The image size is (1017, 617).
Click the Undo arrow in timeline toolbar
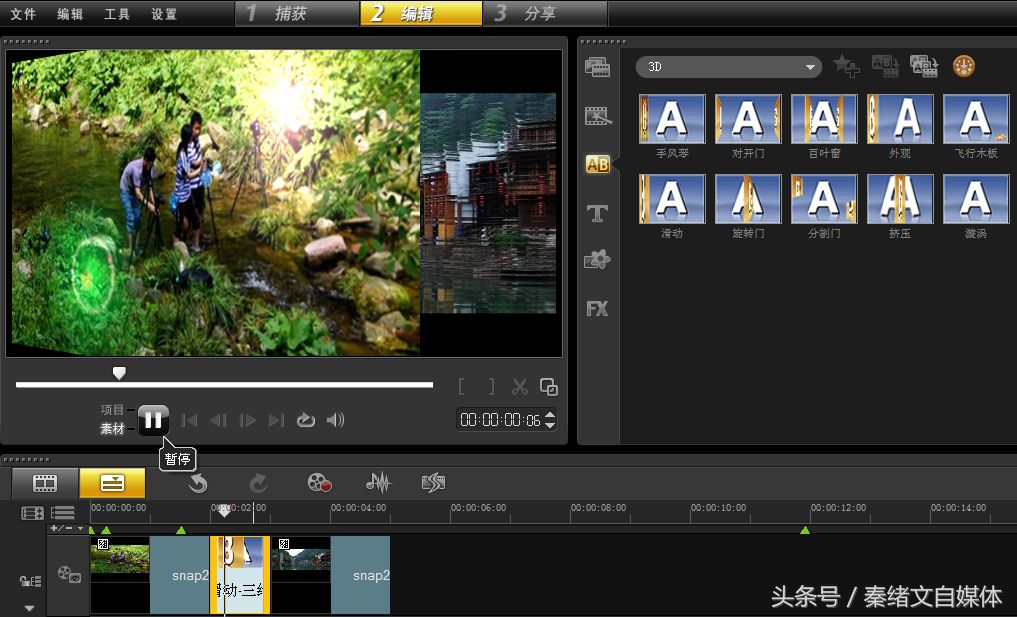(x=198, y=483)
